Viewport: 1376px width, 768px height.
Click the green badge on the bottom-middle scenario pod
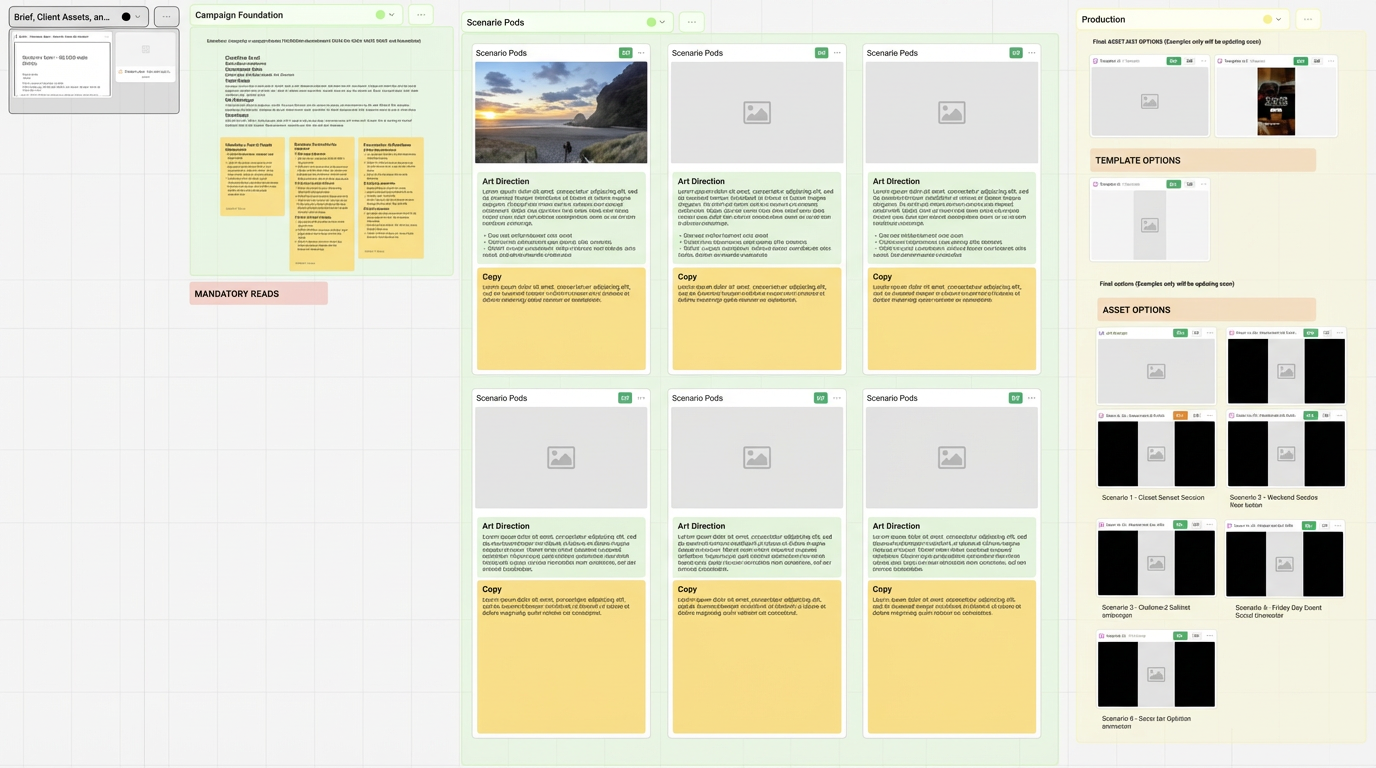pos(820,398)
